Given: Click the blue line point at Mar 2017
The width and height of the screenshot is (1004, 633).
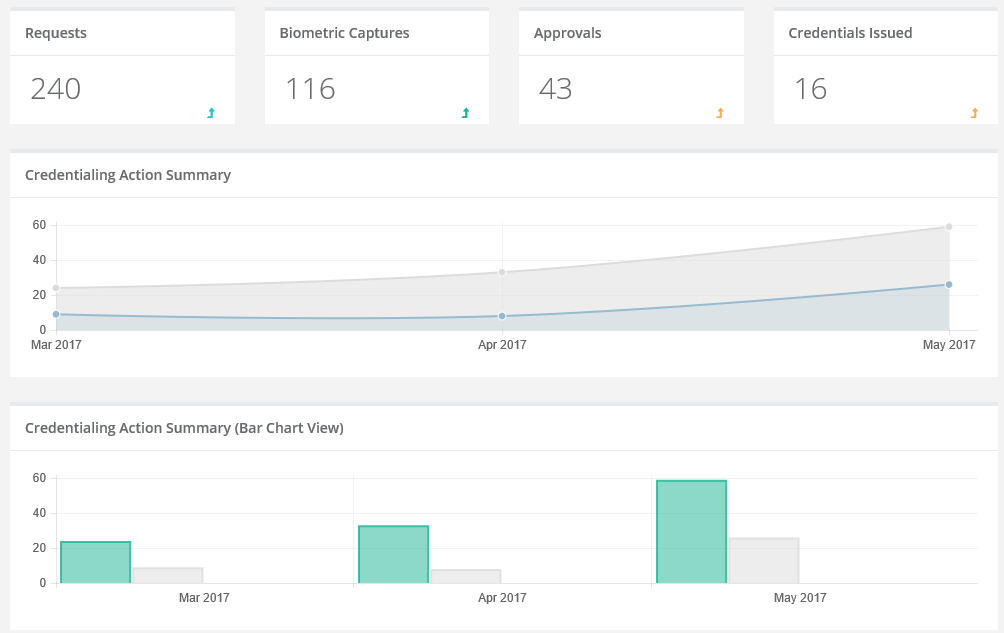Looking at the screenshot, I should pyautogui.click(x=56, y=314).
